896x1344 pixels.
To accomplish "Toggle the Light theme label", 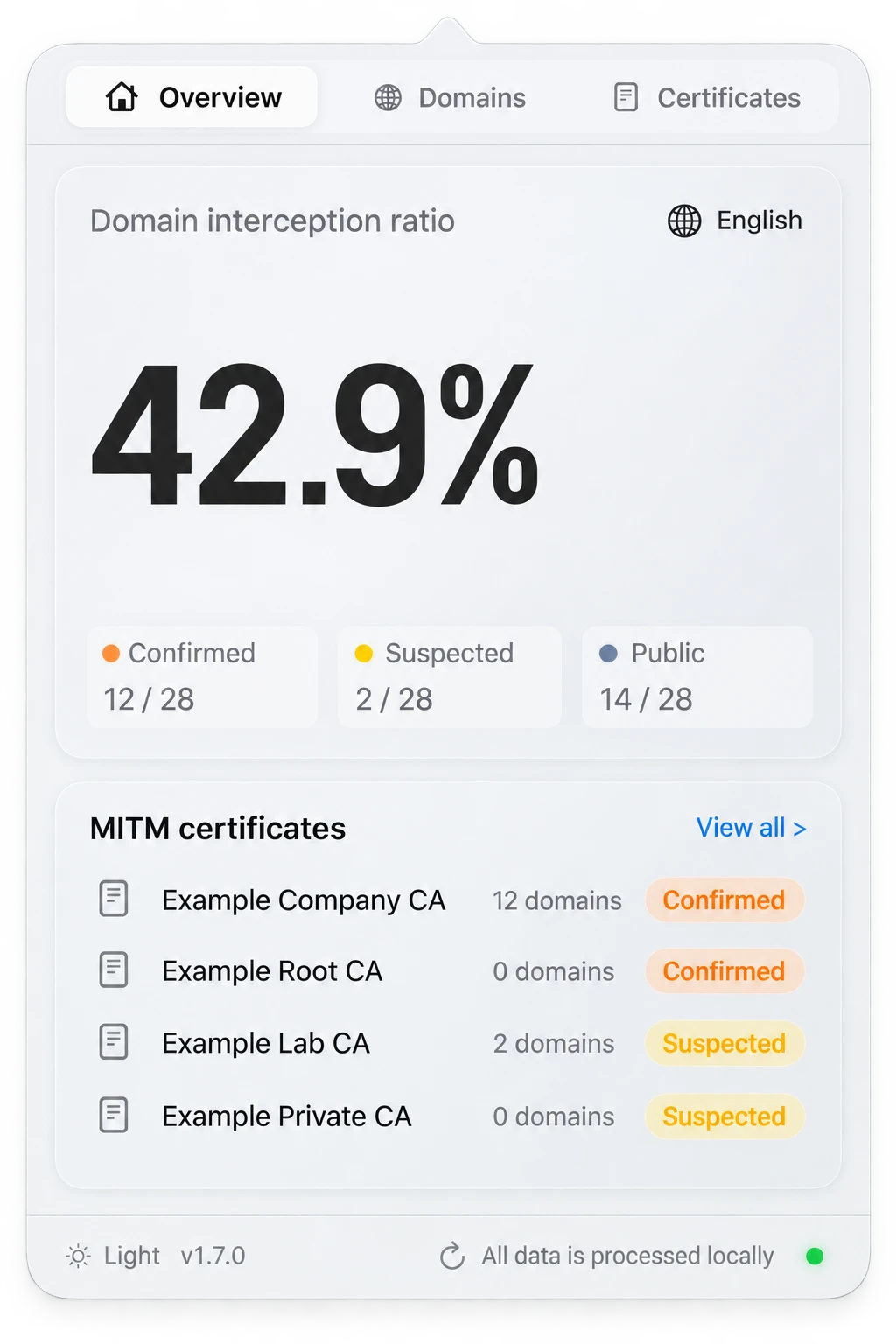I will click(x=132, y=1256).
